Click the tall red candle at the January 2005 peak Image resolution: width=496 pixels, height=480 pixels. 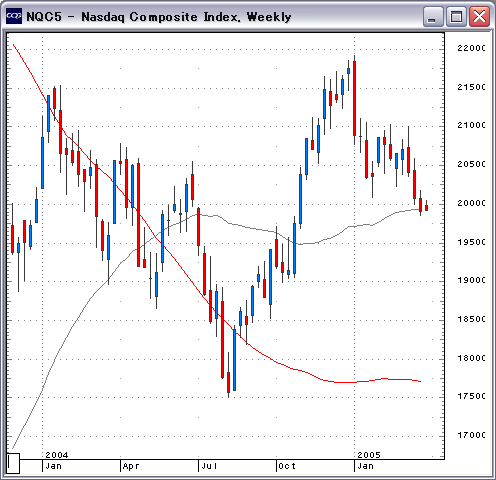coord(354,98)
